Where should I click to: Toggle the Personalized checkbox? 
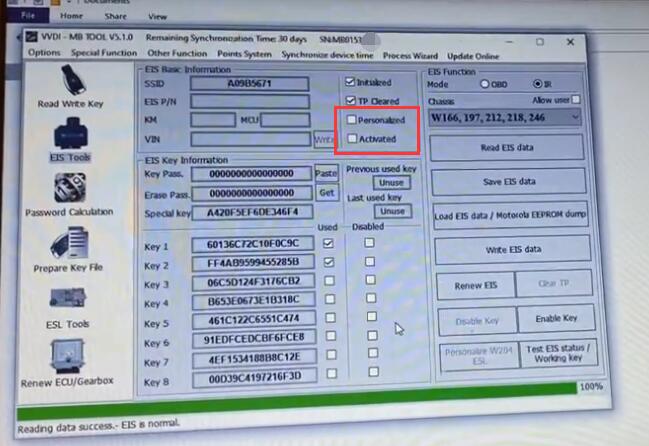[x=350, y=120]
